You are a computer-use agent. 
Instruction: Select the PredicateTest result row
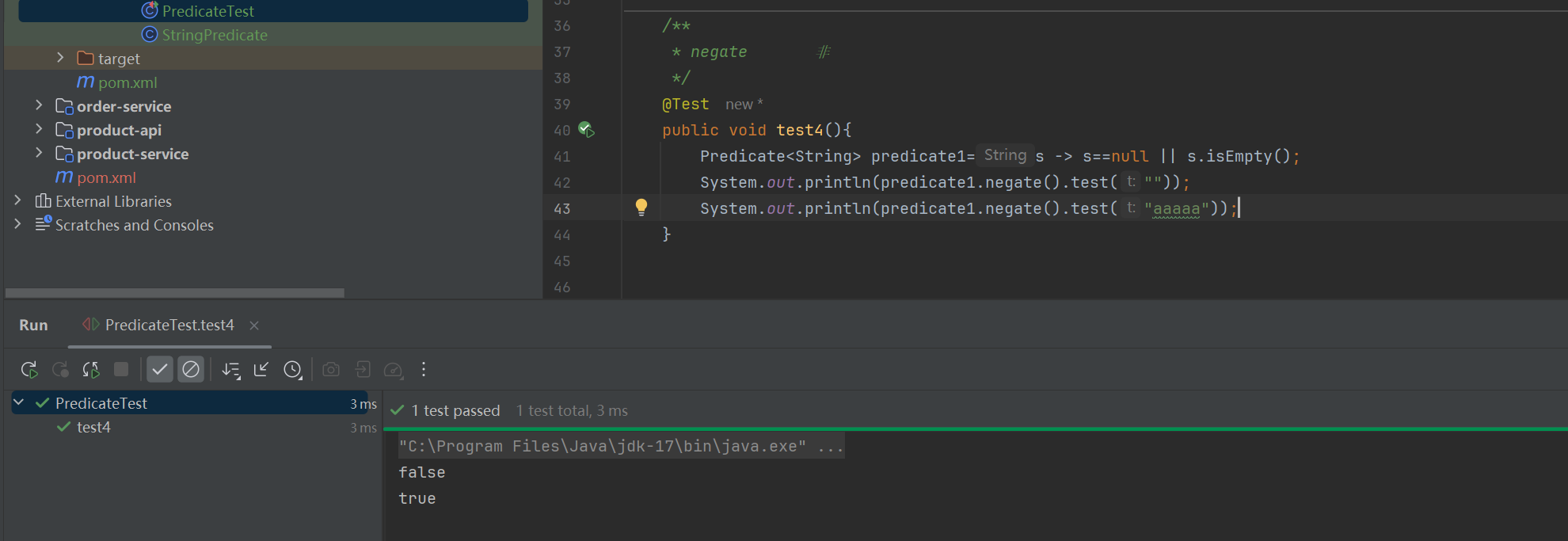point(190,402)
